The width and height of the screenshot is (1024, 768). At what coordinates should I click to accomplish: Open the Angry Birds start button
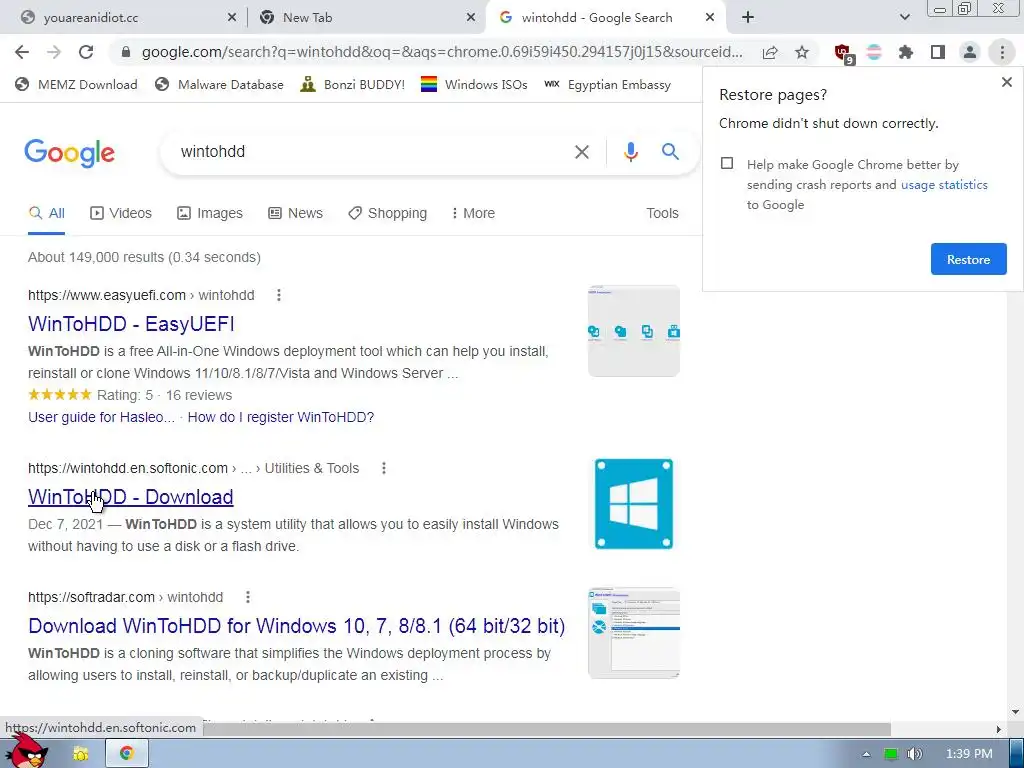29,751
